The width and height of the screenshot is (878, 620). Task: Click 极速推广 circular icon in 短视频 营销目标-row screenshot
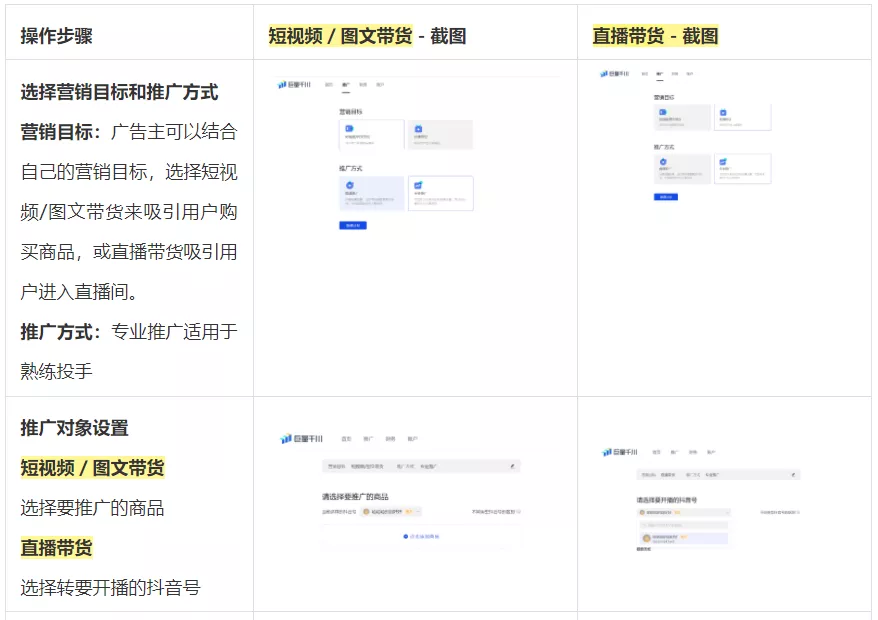[x=349, y=185]
